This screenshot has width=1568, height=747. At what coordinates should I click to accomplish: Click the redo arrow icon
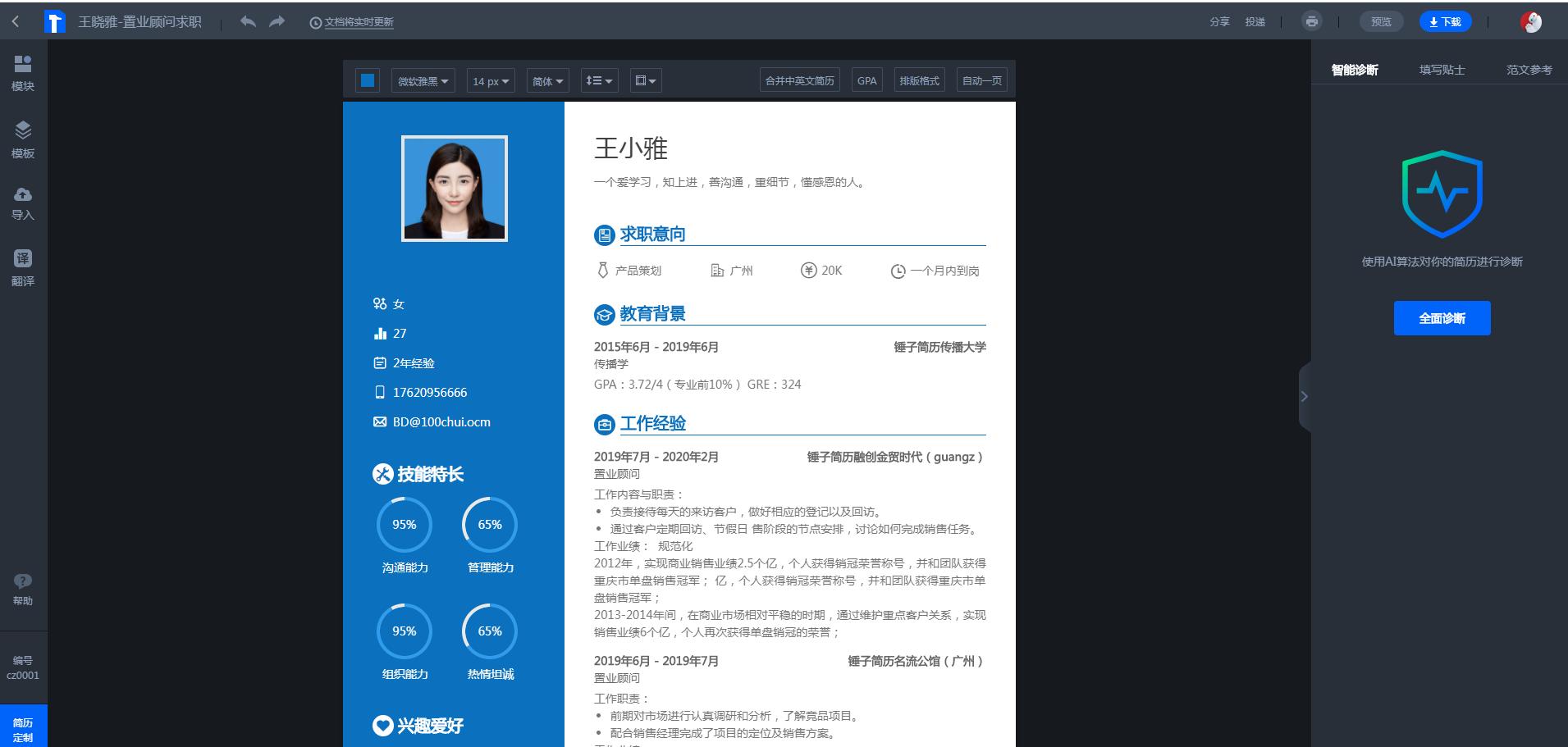click(277, 22)
